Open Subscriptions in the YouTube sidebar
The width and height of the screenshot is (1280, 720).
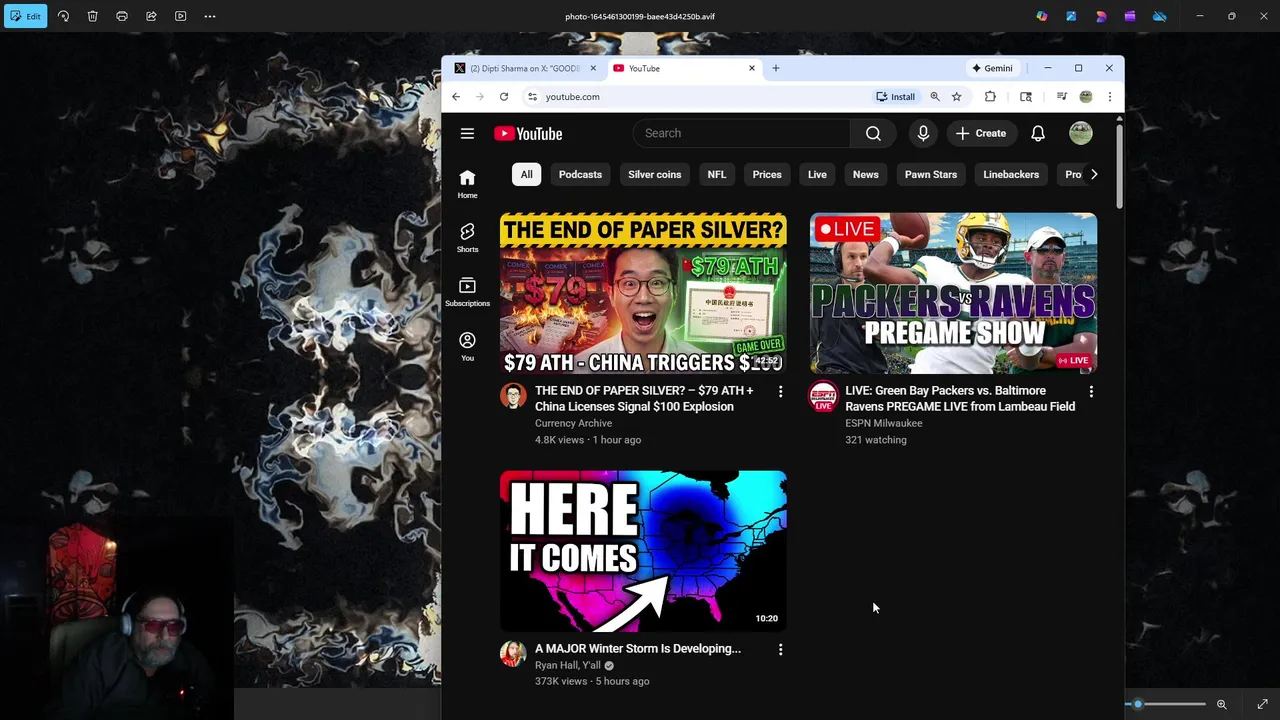(467, 292)
